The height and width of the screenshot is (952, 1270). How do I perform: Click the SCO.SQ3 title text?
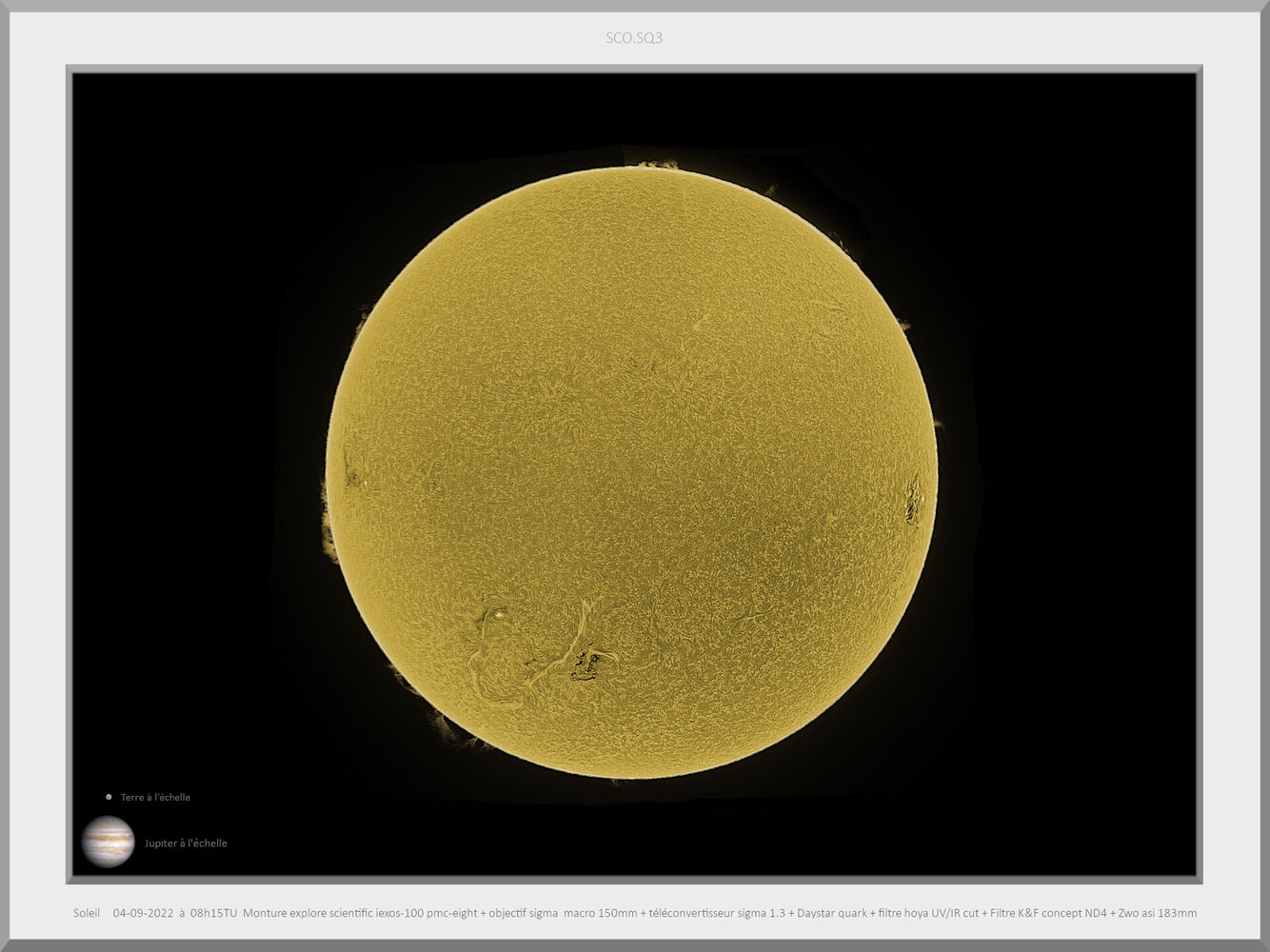coord(635,38)
